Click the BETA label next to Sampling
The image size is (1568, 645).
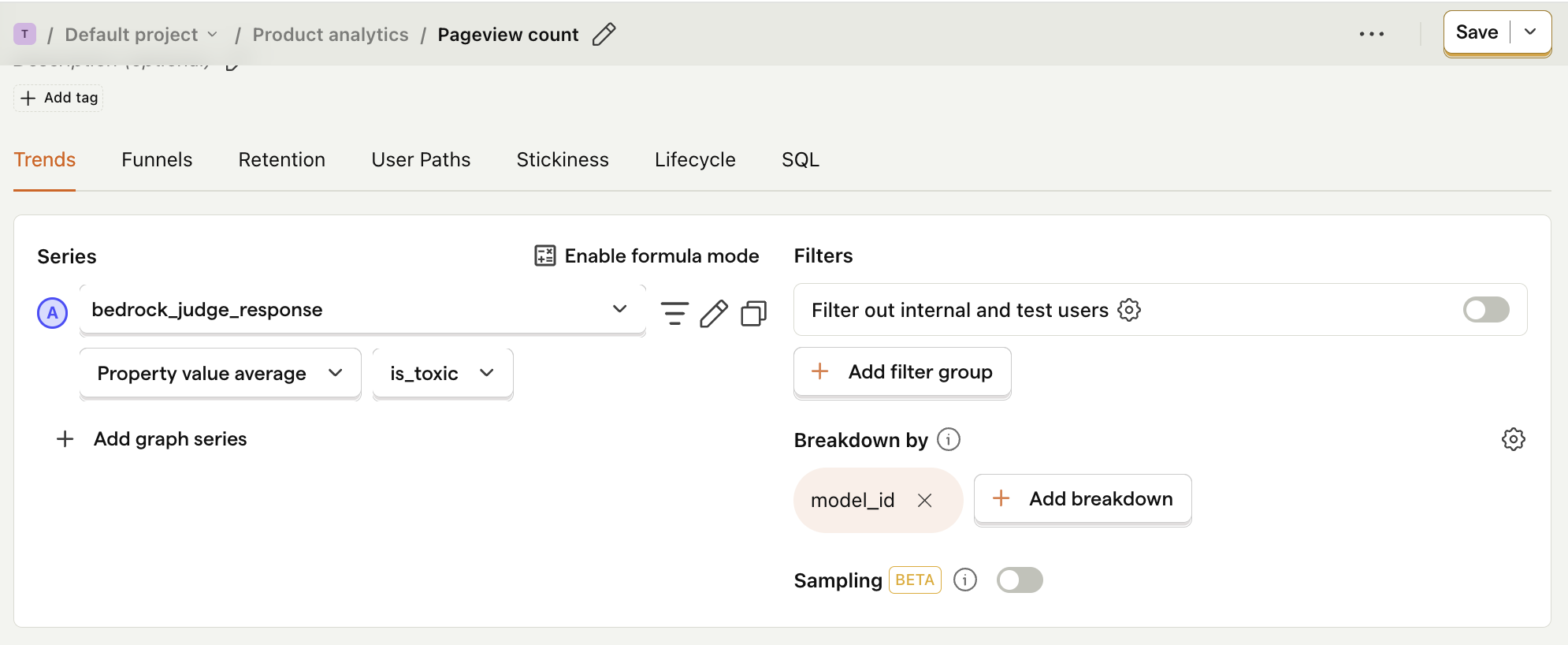click(x=915, y=580)
